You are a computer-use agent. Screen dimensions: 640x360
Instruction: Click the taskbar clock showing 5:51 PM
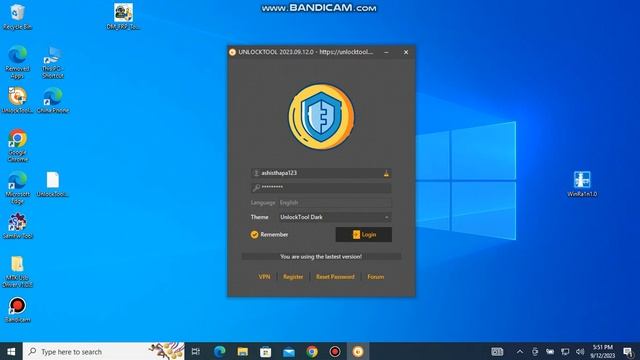click(x=602, y=351)
